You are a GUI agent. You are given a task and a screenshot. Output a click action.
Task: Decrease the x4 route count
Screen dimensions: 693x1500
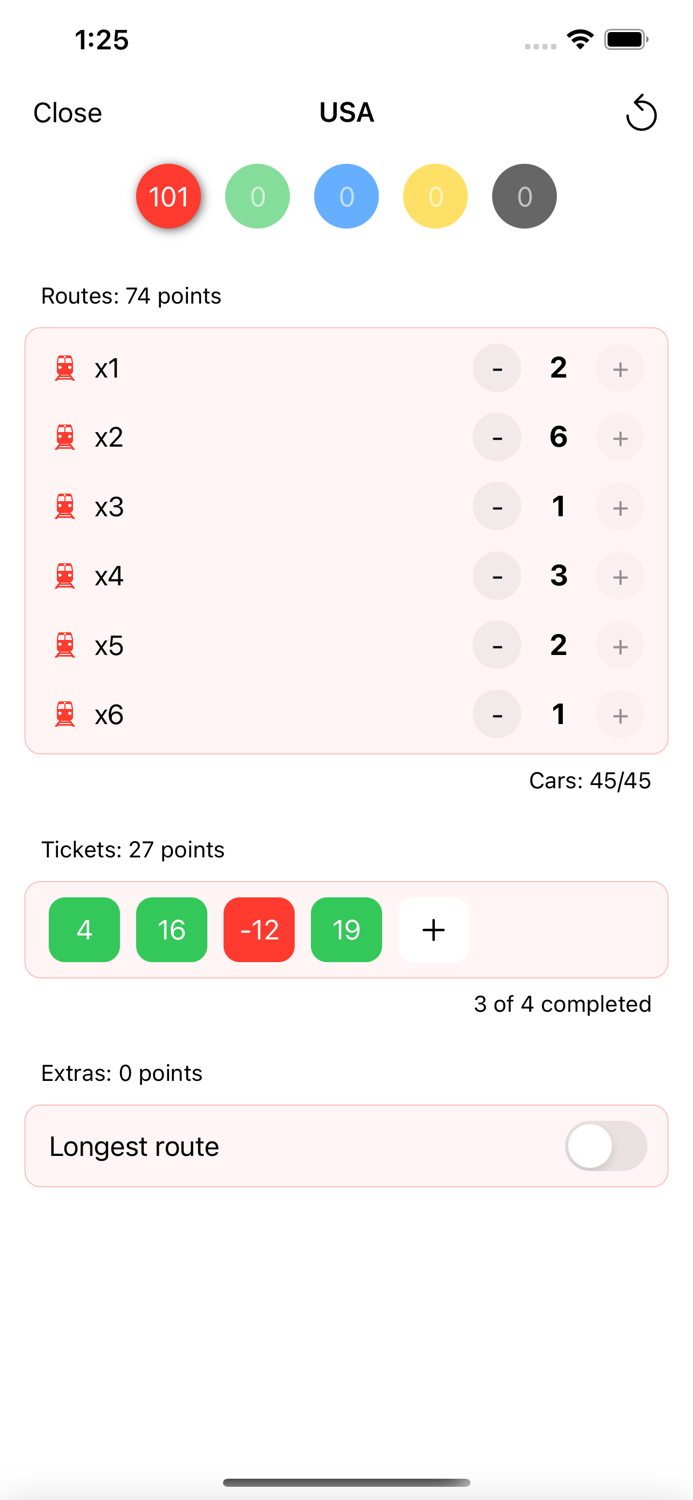point(497,576)
